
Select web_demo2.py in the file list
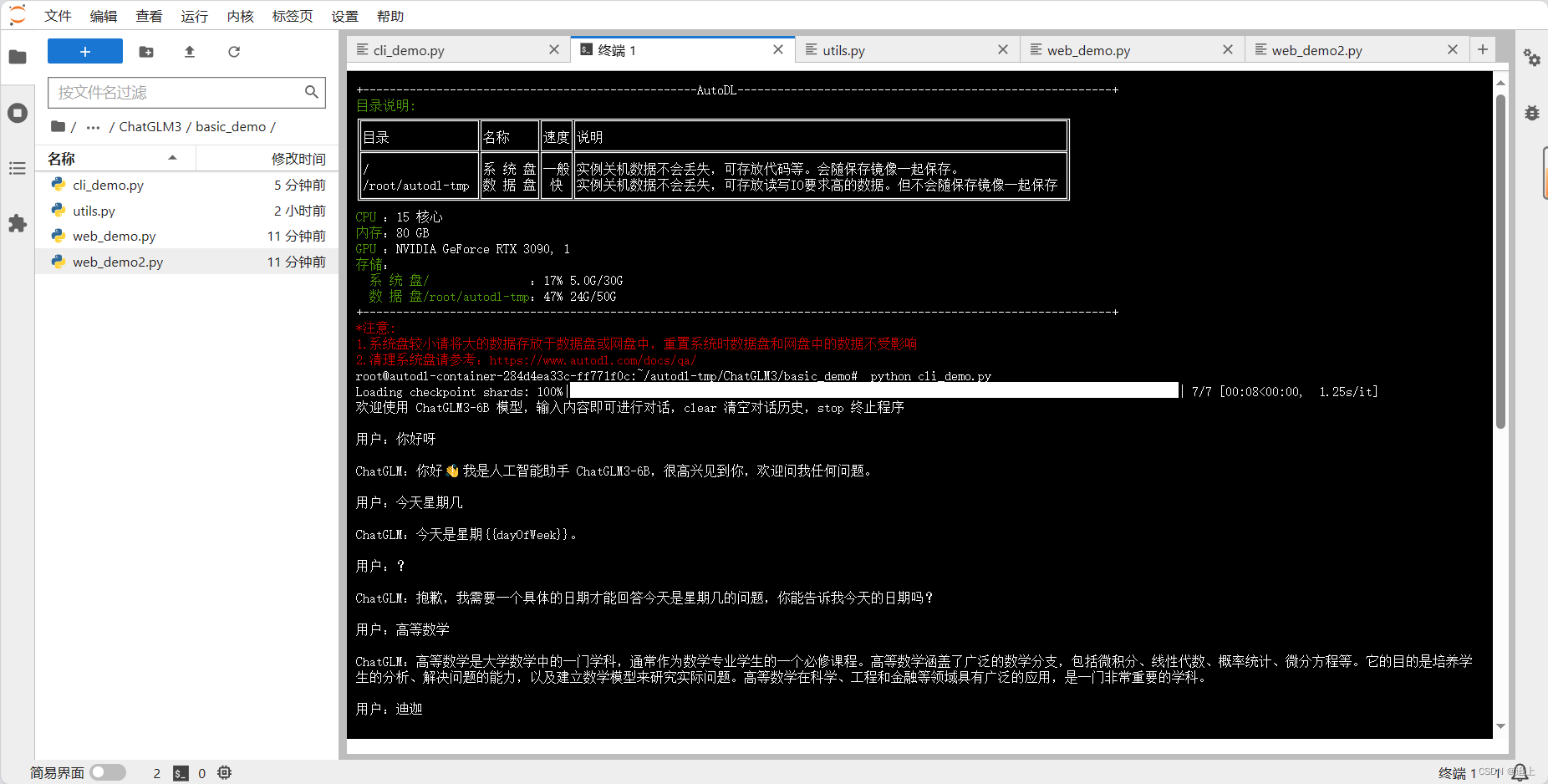(186, 262)
